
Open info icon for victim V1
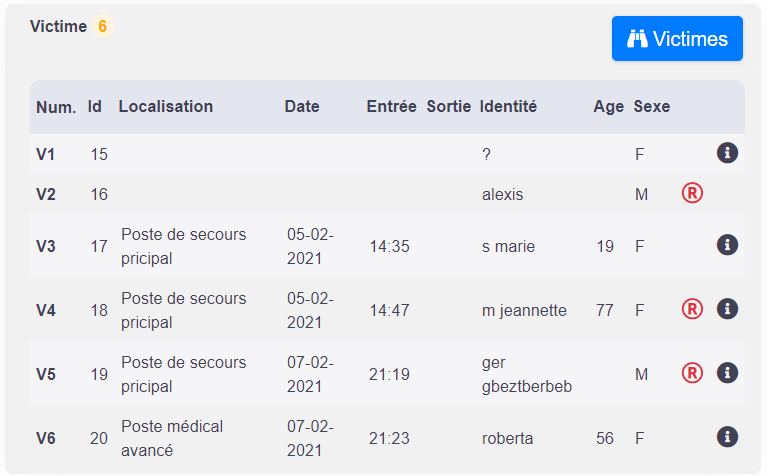tap(727, 153)
